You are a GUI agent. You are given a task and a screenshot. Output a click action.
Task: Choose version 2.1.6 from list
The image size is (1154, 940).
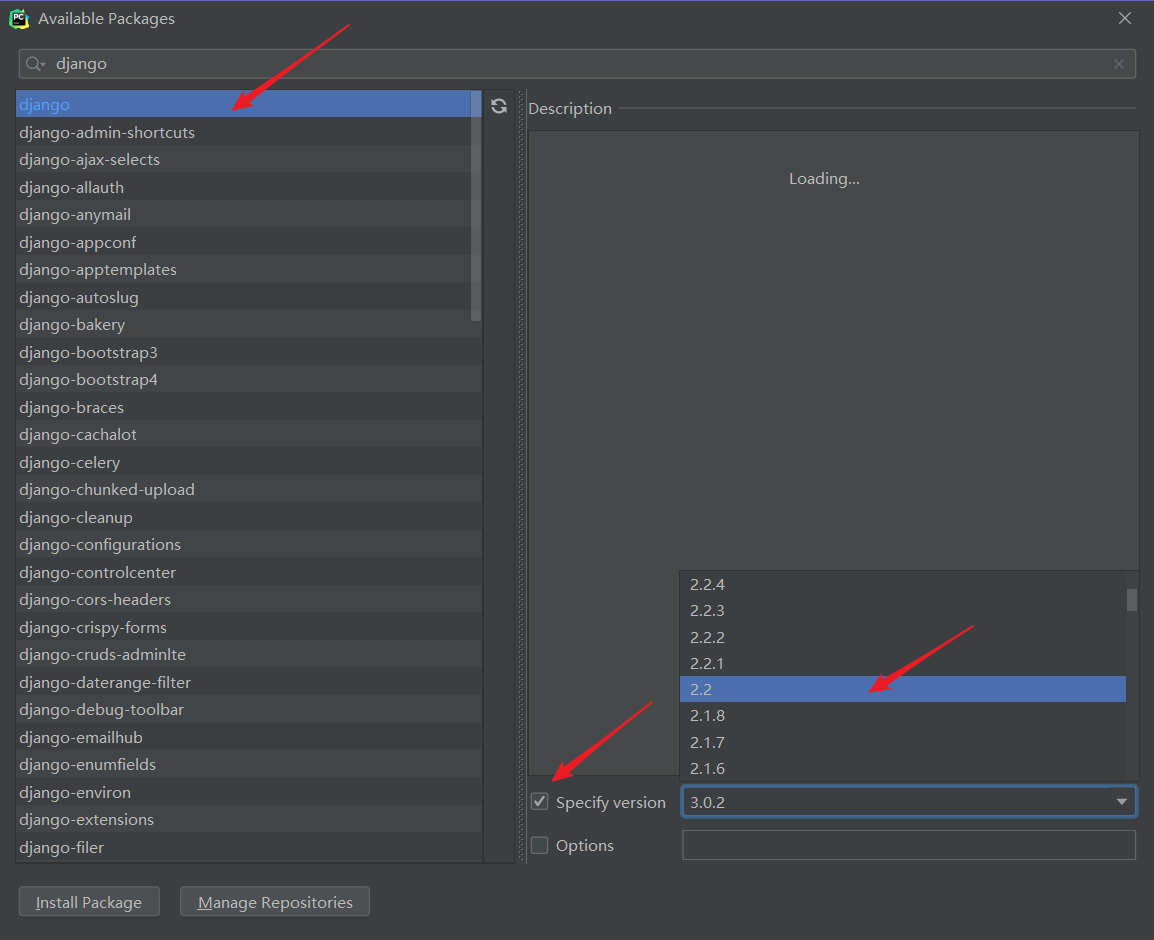[902, 768]
